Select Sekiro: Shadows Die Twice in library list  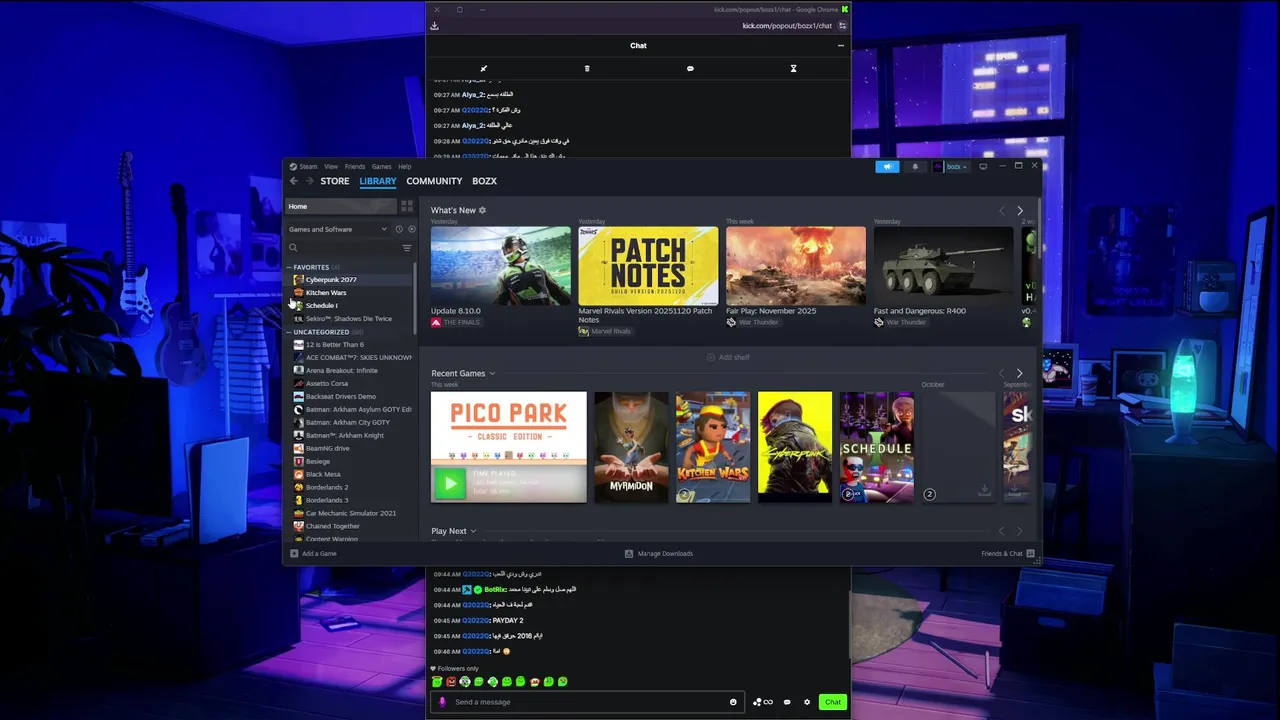point(348,319)
